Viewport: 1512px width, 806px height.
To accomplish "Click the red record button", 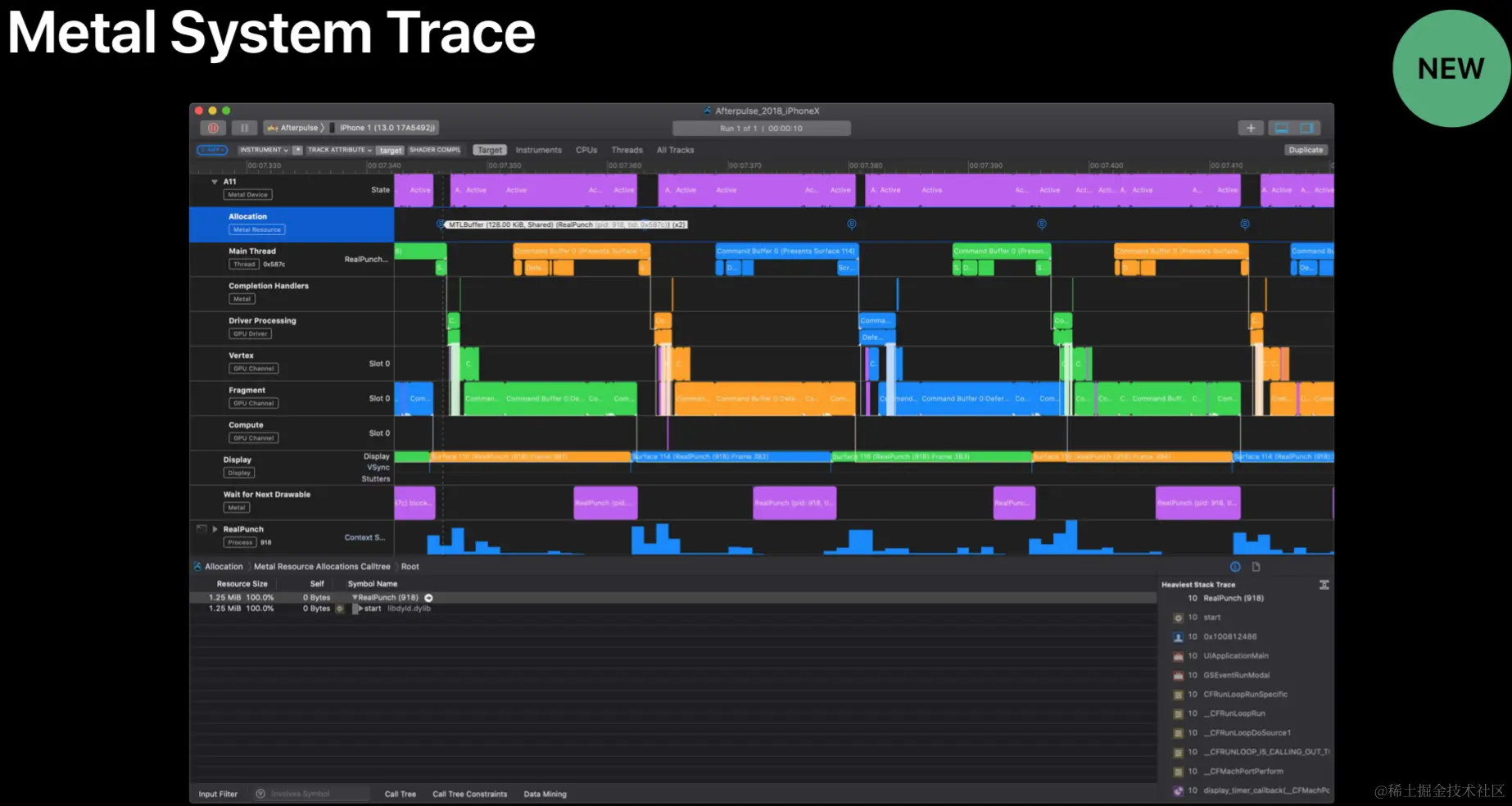I will 213,128.
